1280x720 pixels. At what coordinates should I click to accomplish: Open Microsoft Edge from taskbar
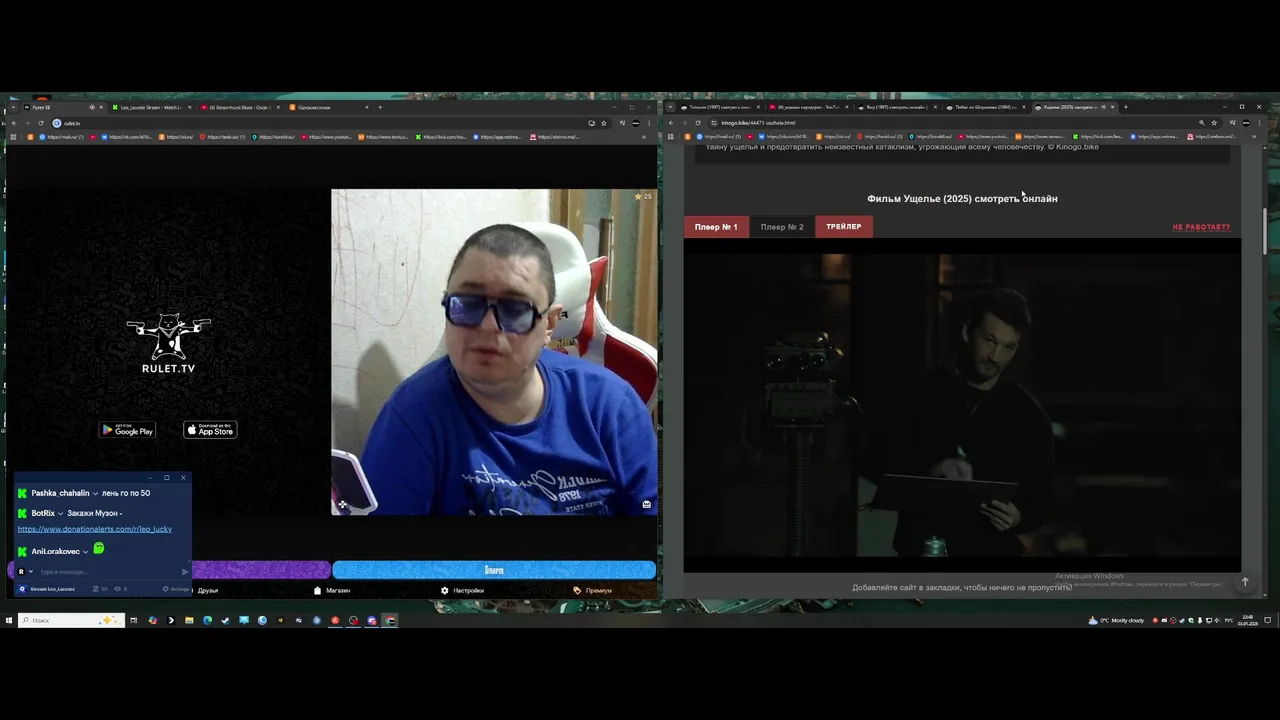[x=207, y=620]
